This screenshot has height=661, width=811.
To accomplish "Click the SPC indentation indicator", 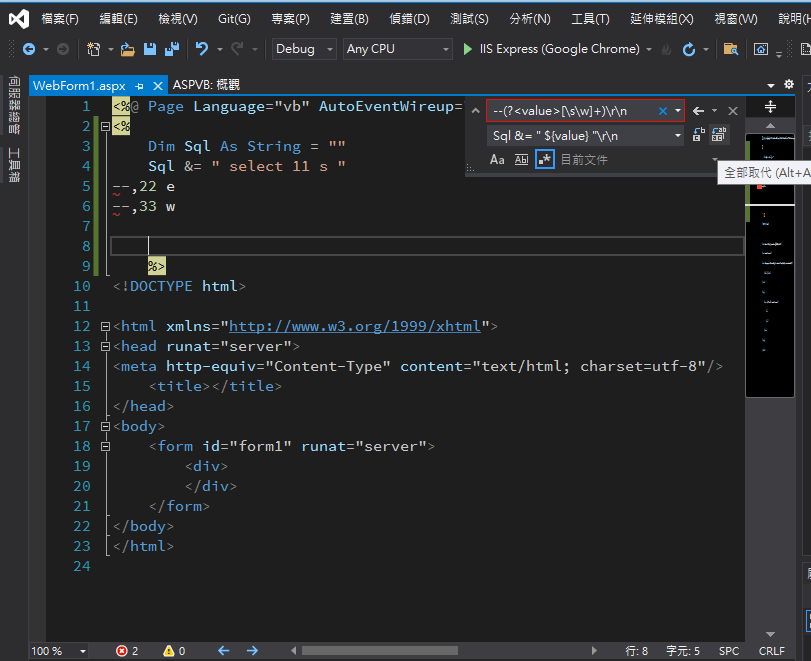I will (x=729, y=651).
